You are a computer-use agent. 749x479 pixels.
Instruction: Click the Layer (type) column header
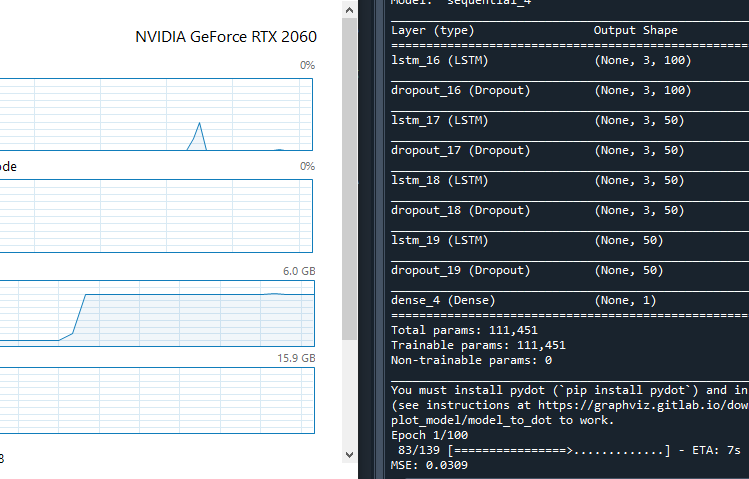coord(432,31)
